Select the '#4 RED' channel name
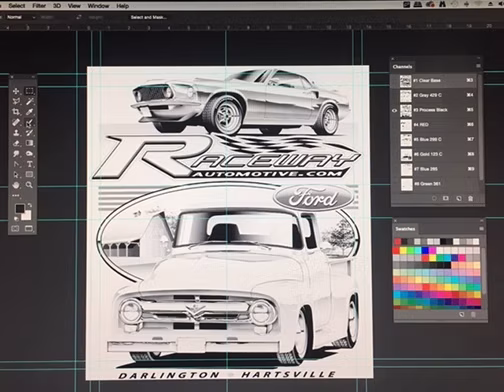Image resolution: width=504 pixels, height=392 pixels. [421, 125]
